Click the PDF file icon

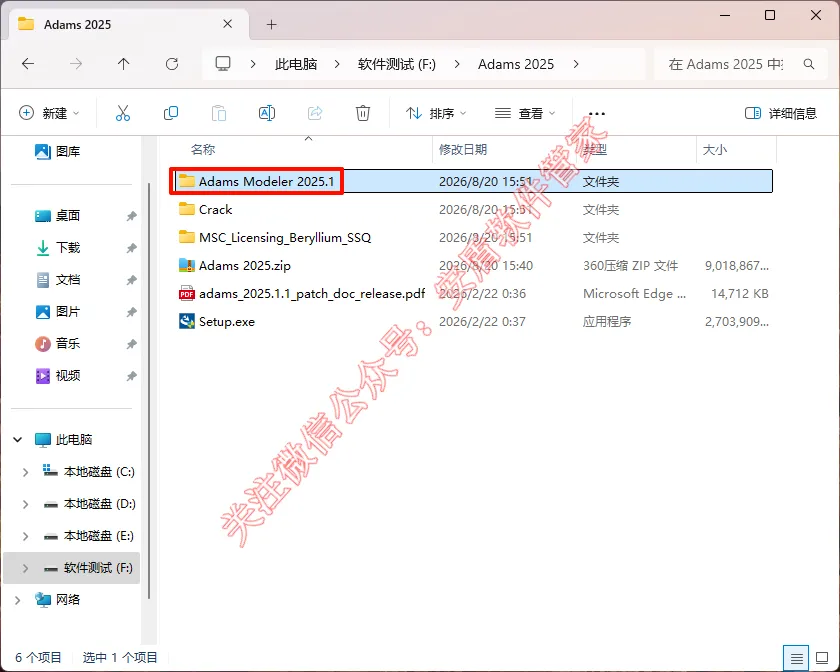186,293
